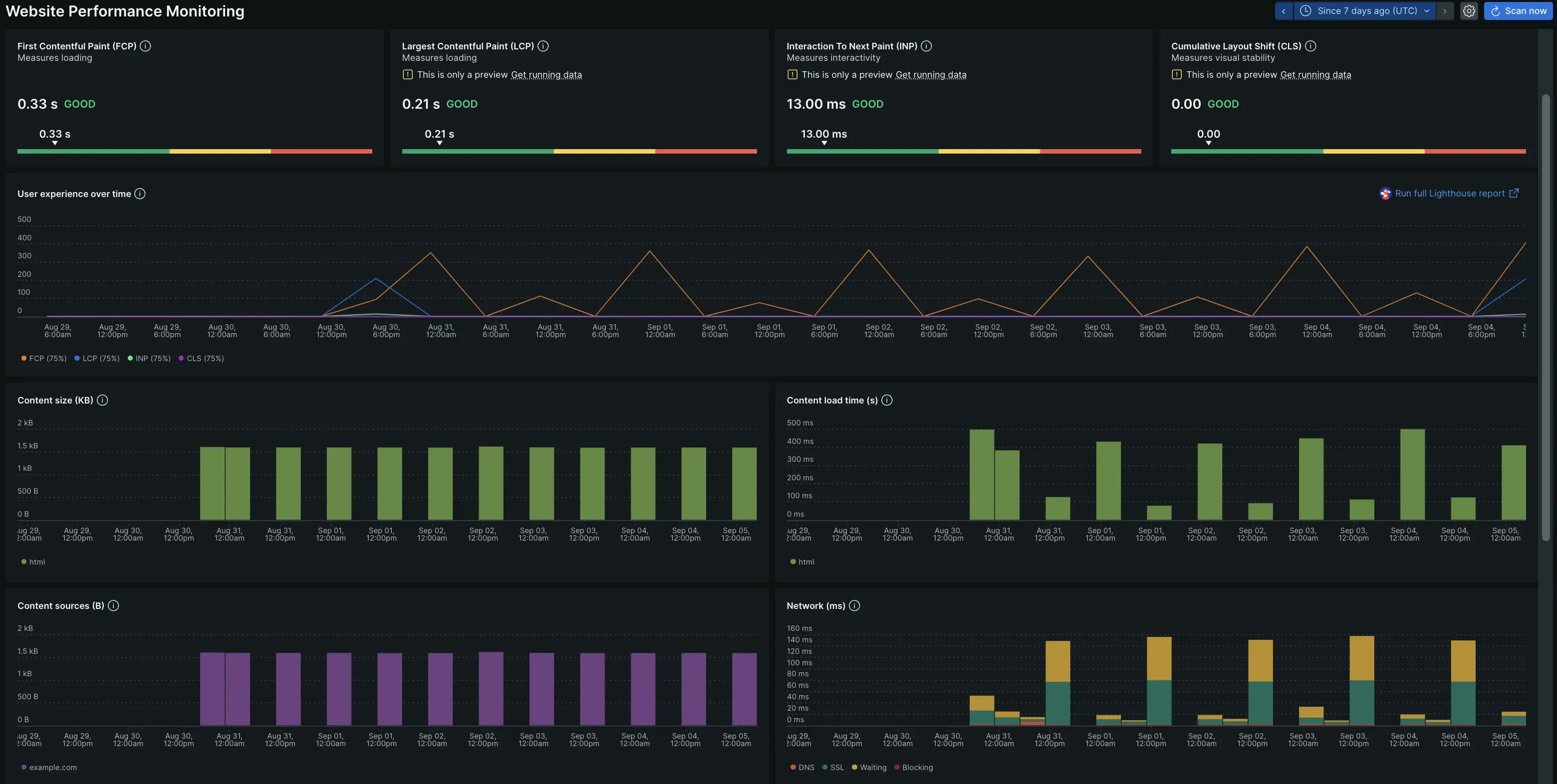Open Run full Lighthouse report link
1557x784 pixels.
pos(1449,194)
